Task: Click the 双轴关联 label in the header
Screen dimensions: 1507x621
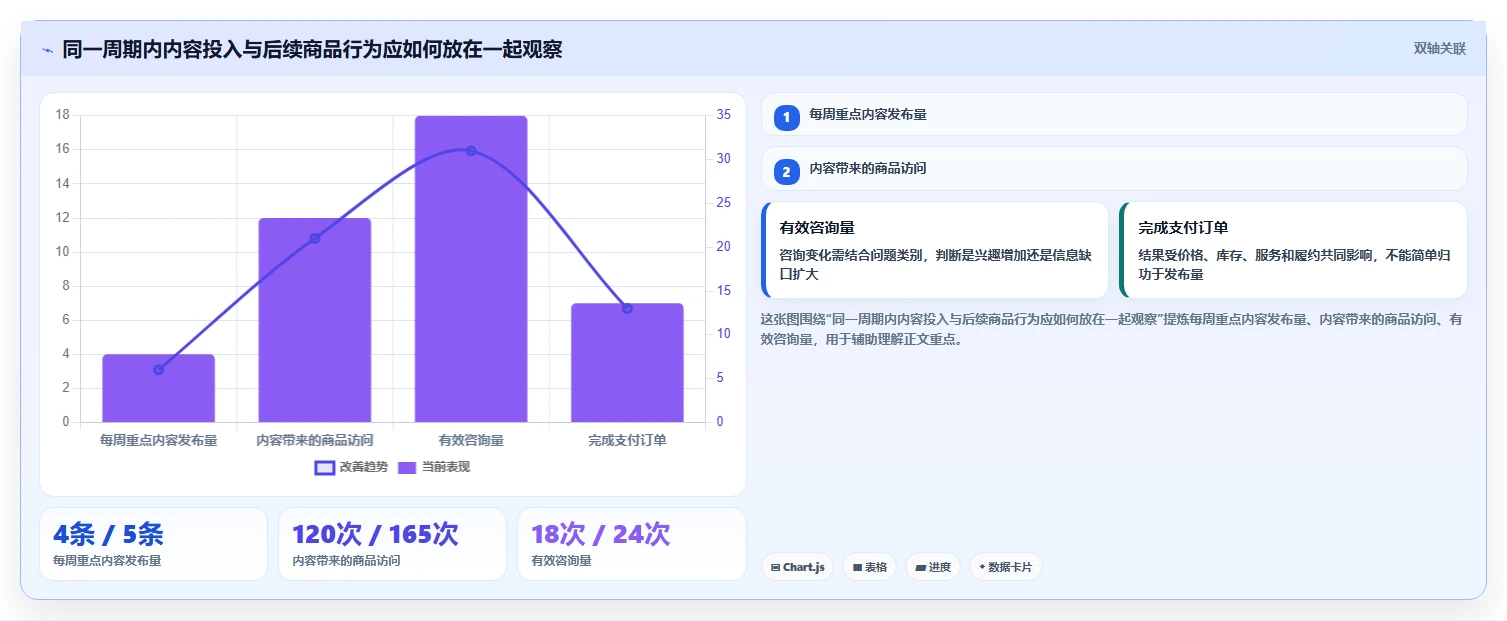Action: 1439,49
